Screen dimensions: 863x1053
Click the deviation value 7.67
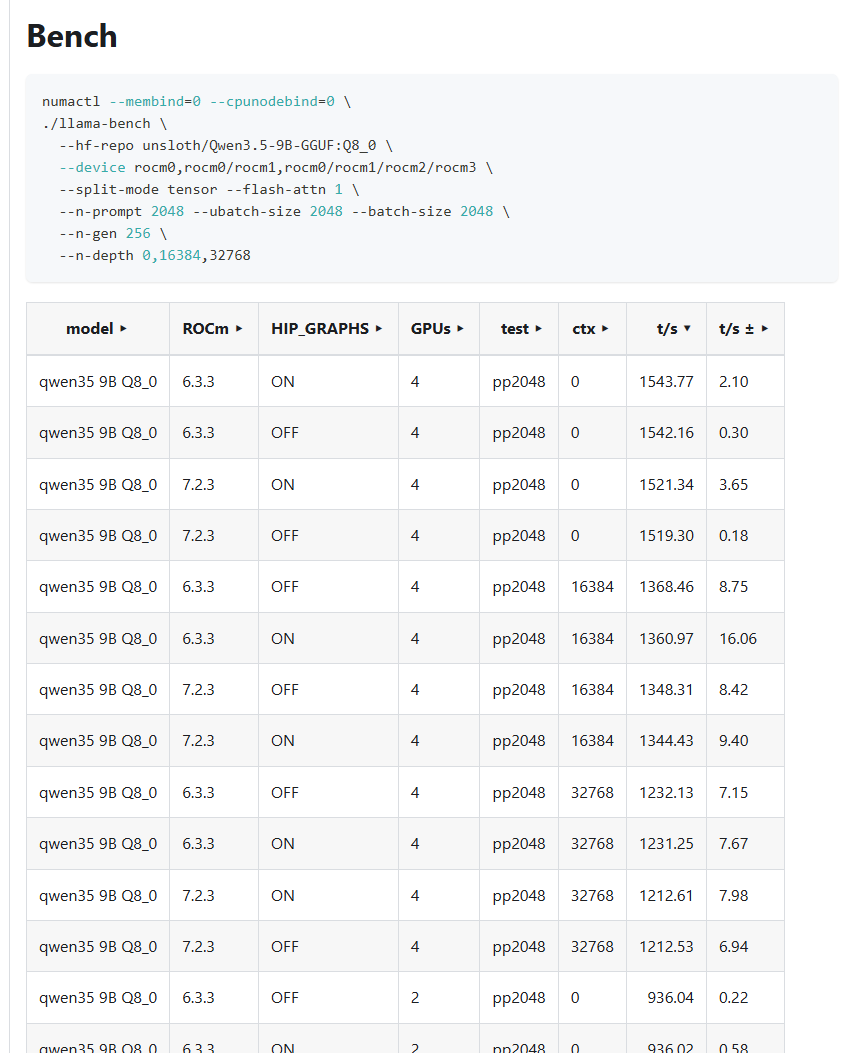click(x=733, y=843)
